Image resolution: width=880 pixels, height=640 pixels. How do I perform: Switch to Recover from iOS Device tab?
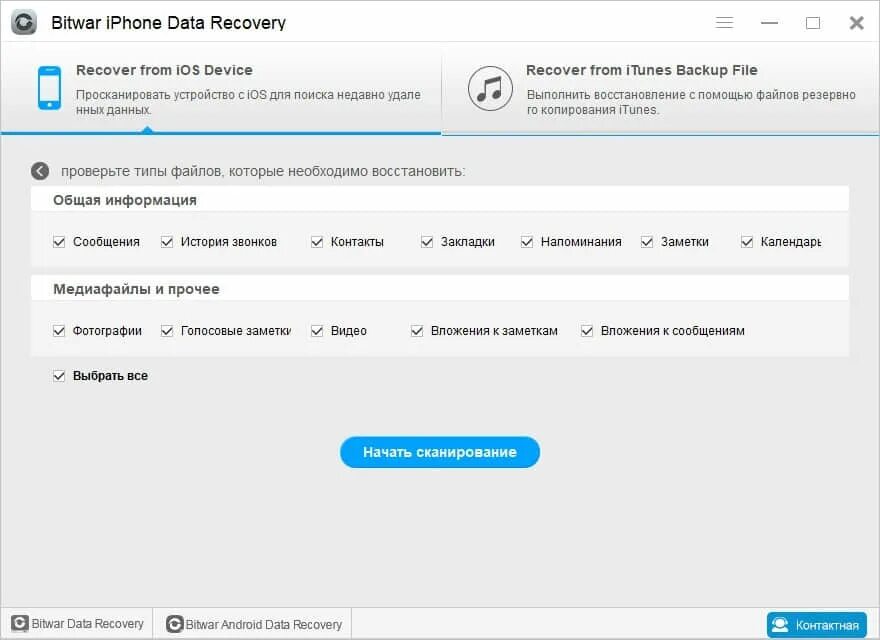(x=221, y=88)
